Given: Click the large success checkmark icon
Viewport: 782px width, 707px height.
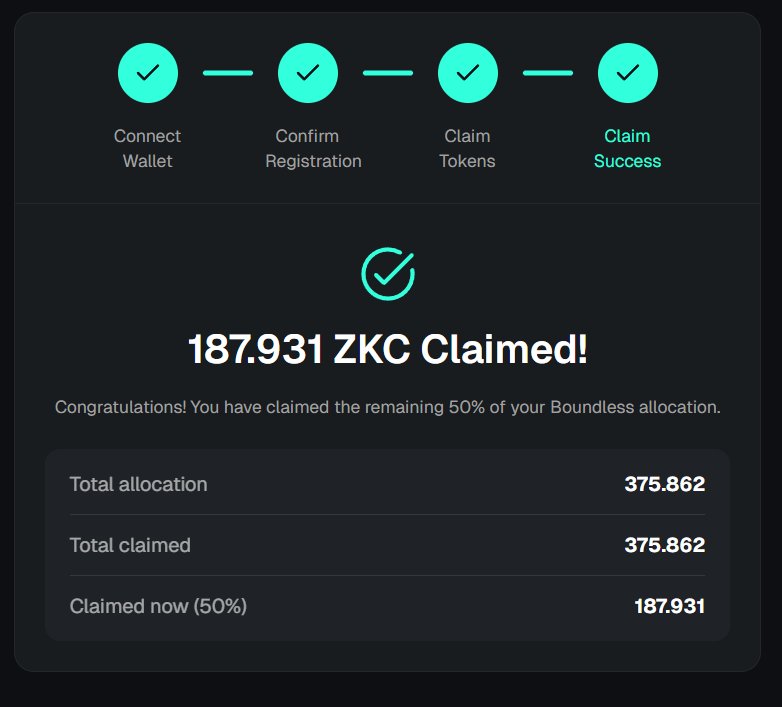Looking at the screenshot, I should (x=388, y=273).
